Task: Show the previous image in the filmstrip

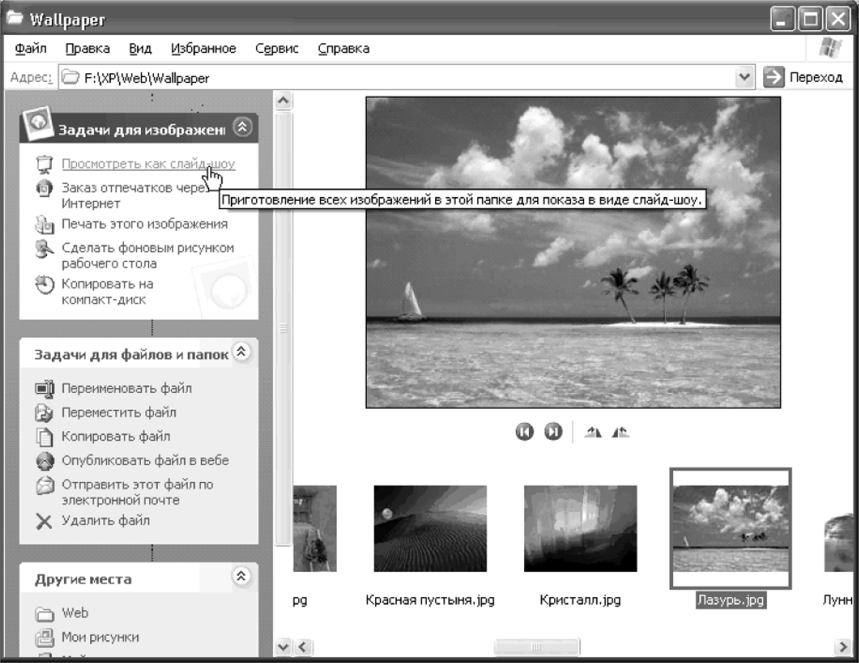Action: pos(524,432)
